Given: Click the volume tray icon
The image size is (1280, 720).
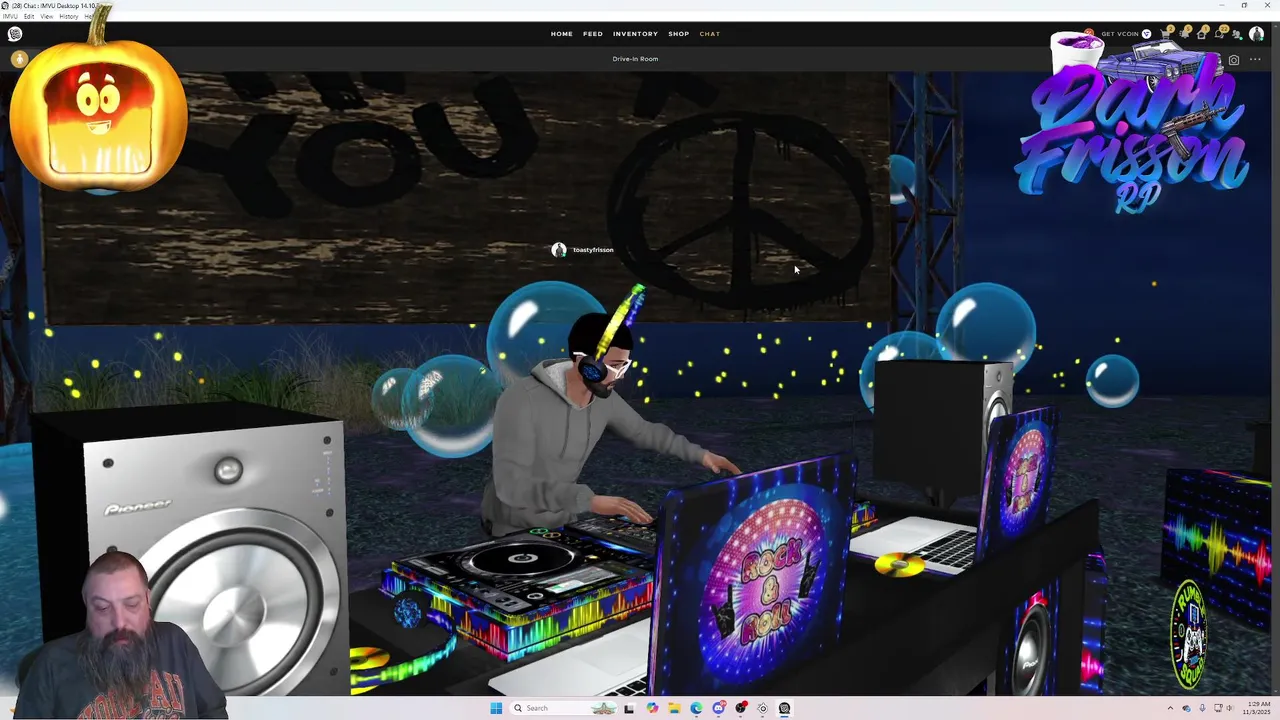Looking at the screenshot, I should 1229,708.
